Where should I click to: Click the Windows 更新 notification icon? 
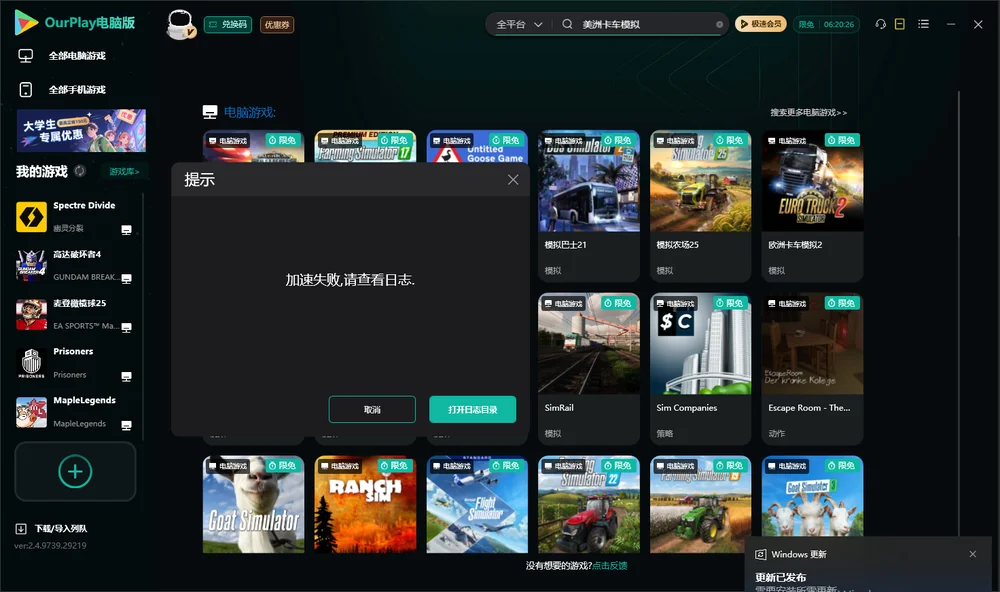pyautogui.click(x=760, y=554)
